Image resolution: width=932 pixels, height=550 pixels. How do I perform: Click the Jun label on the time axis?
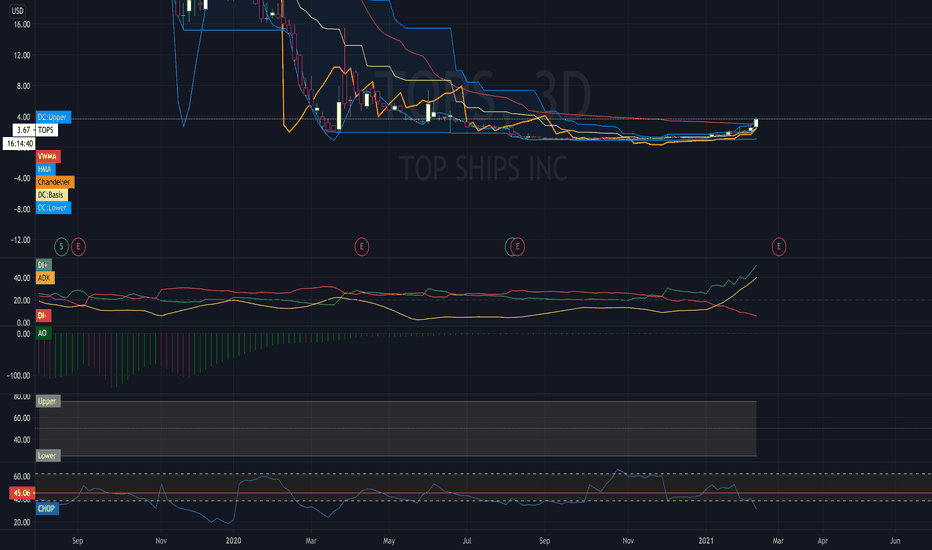(895, 540)
